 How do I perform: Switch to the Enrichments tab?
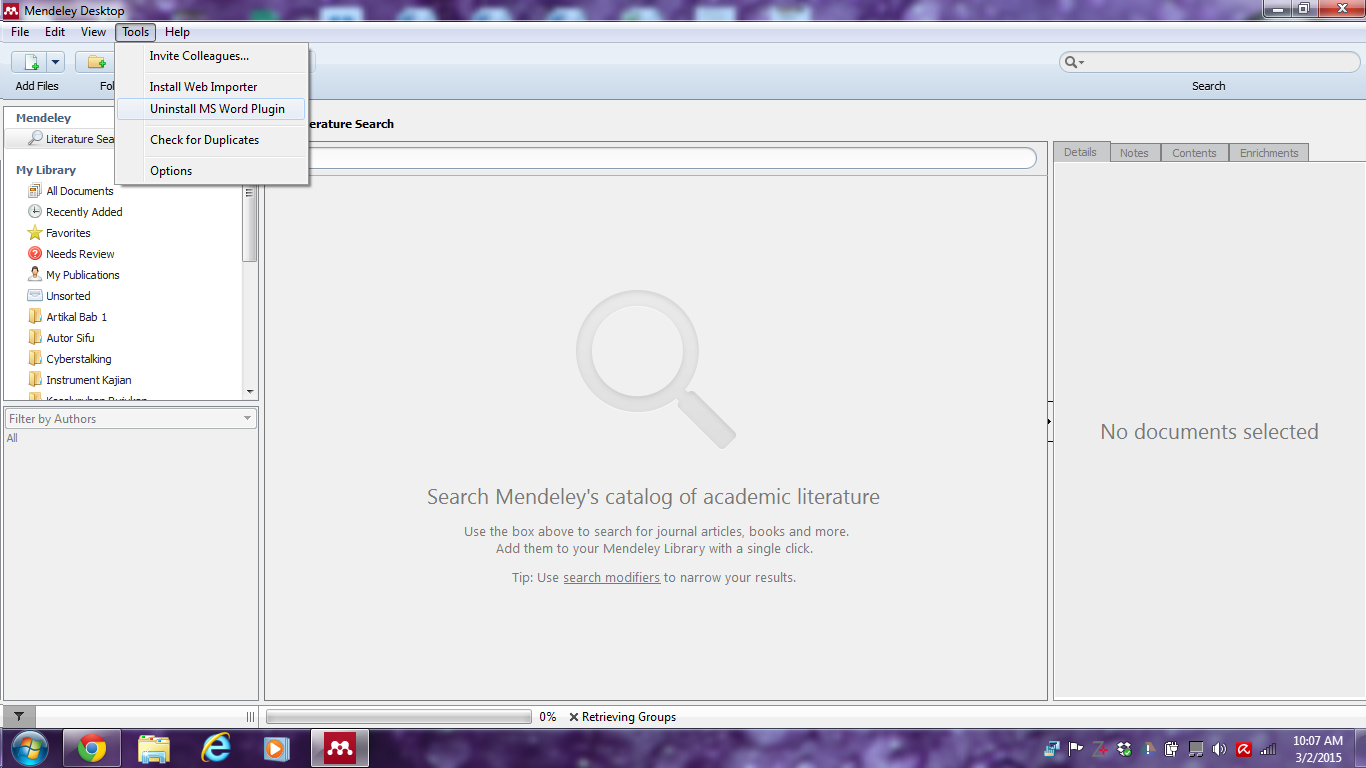tap(1269, 153)
